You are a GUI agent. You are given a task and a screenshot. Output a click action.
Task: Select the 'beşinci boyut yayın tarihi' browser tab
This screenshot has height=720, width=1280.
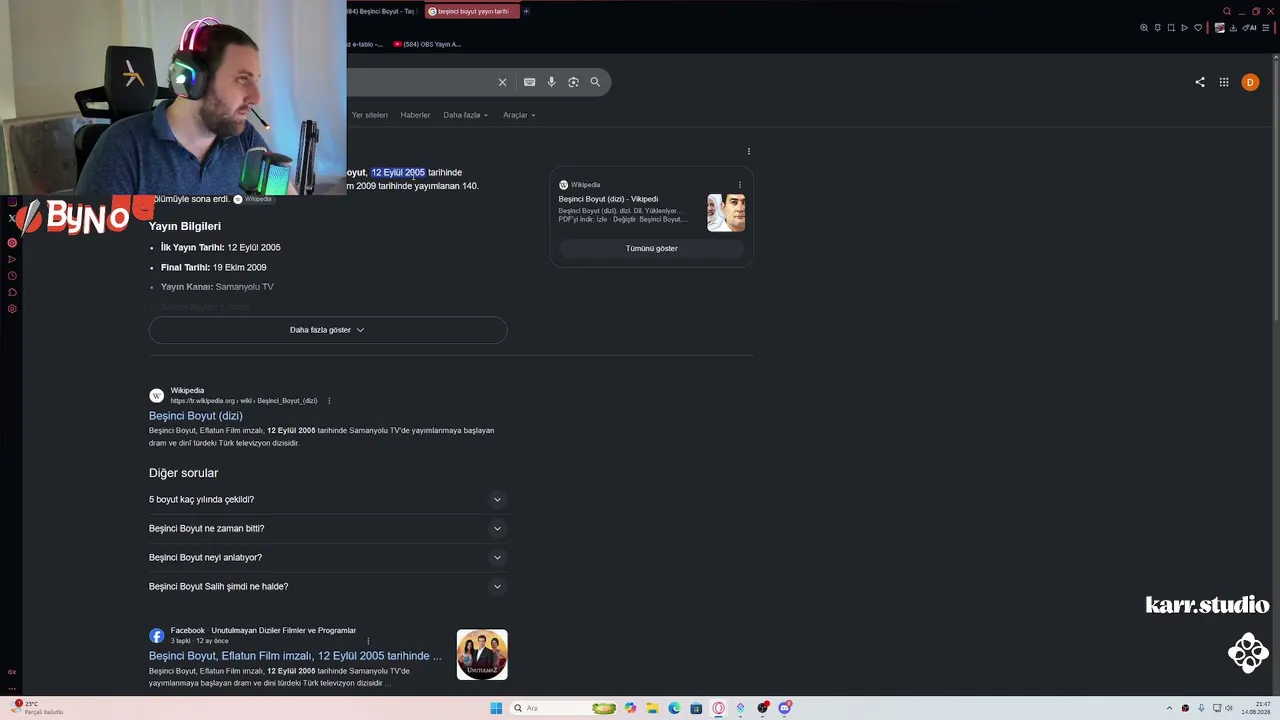[x=471, y=11]
